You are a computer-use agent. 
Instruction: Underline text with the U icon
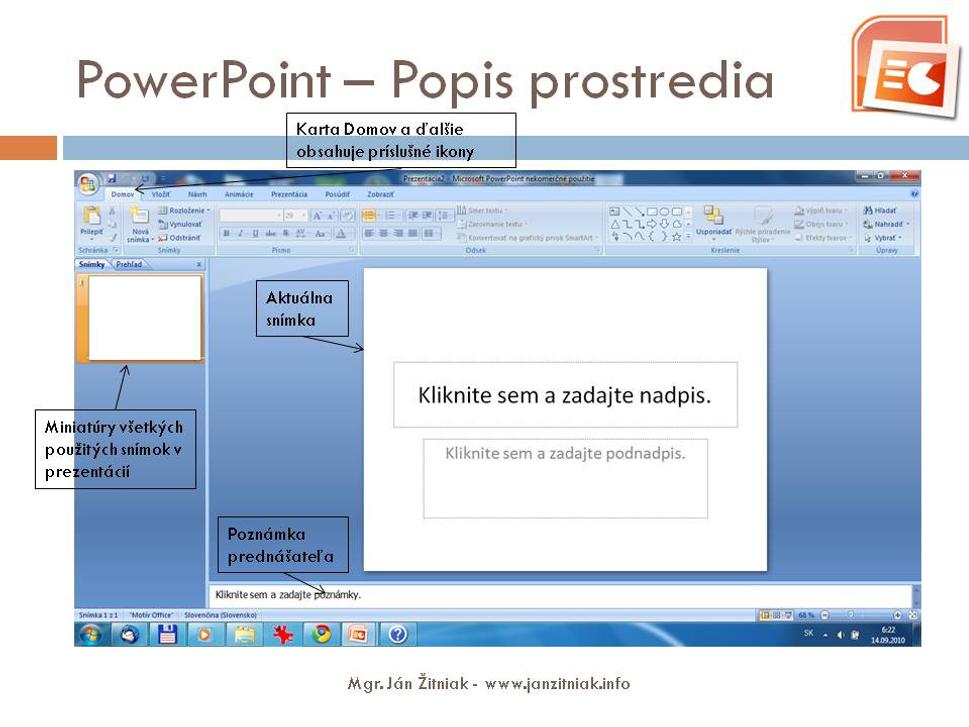click(255, 234)
